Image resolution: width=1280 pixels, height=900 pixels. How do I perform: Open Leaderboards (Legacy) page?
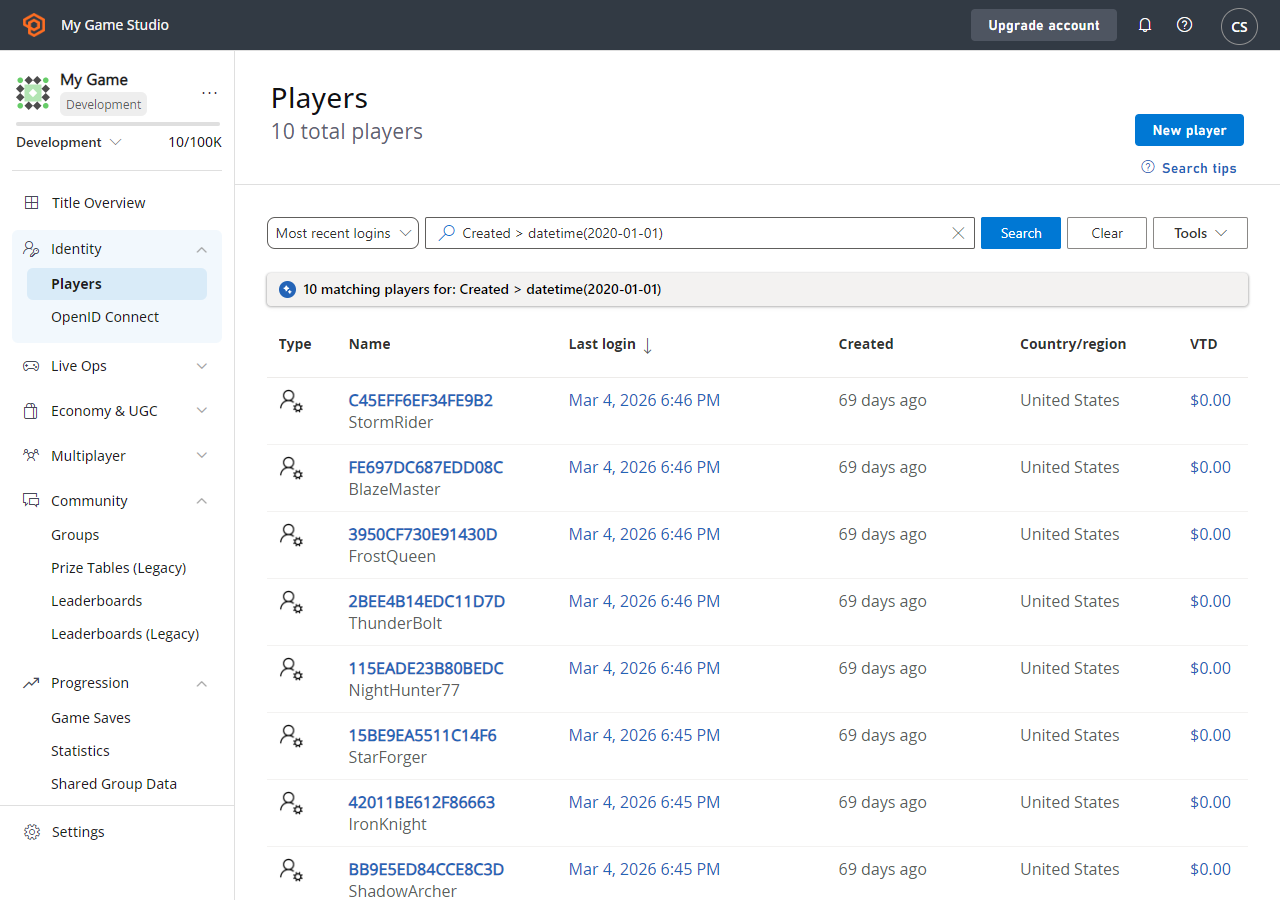click(125, 634)
